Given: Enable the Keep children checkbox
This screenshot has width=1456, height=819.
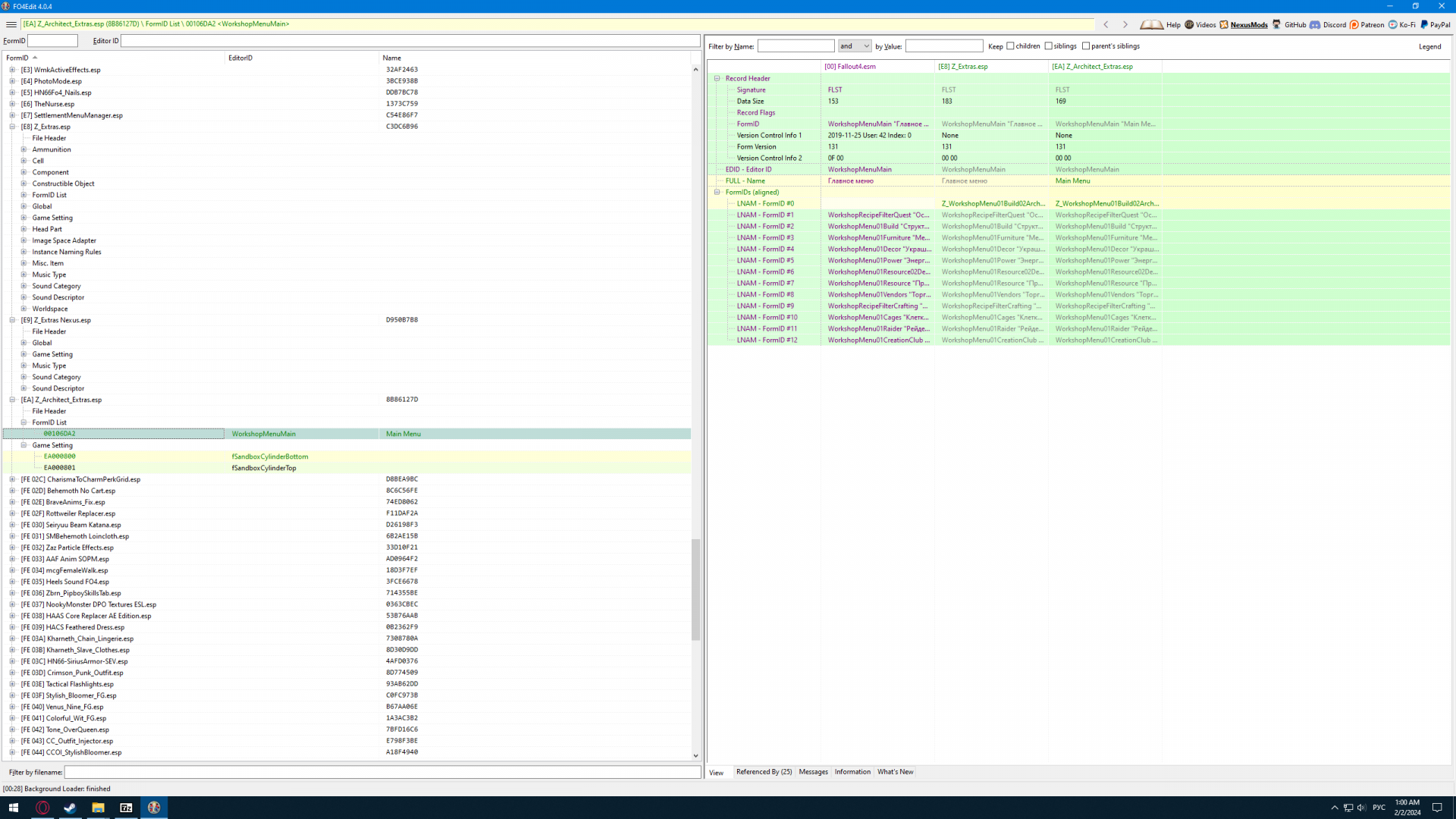Looking at the screenshot, I should coord(1010,46).
